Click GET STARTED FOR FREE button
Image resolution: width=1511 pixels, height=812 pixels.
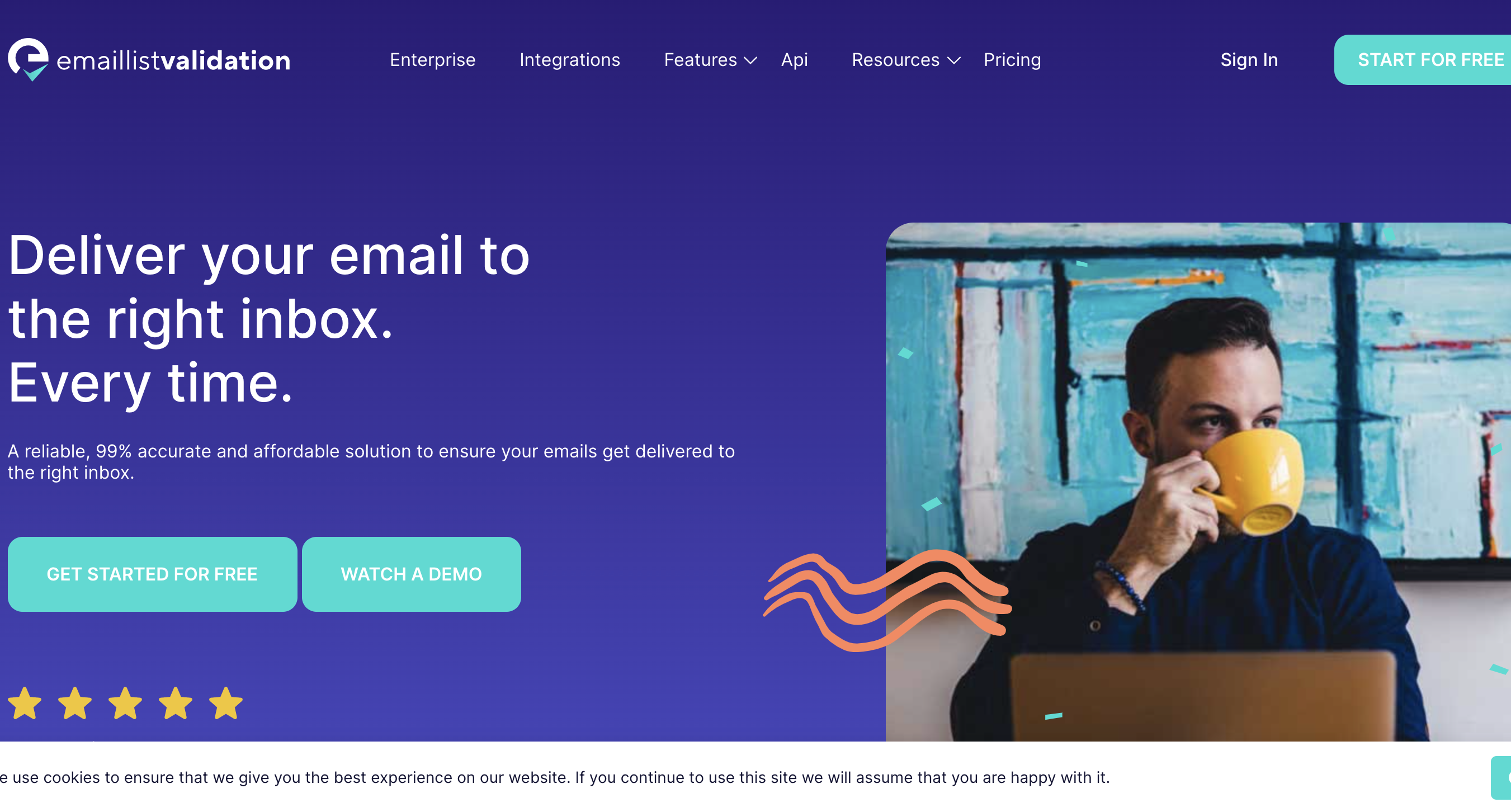pos(152,574)
